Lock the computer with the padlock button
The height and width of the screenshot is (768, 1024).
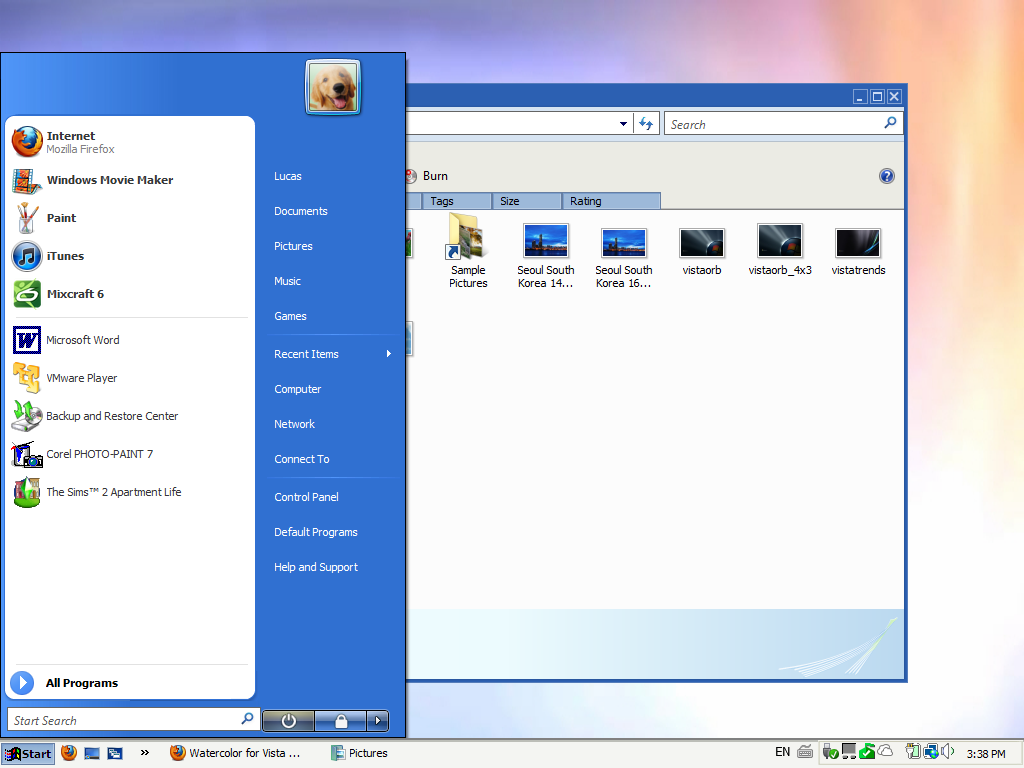[x=340, y=720]
